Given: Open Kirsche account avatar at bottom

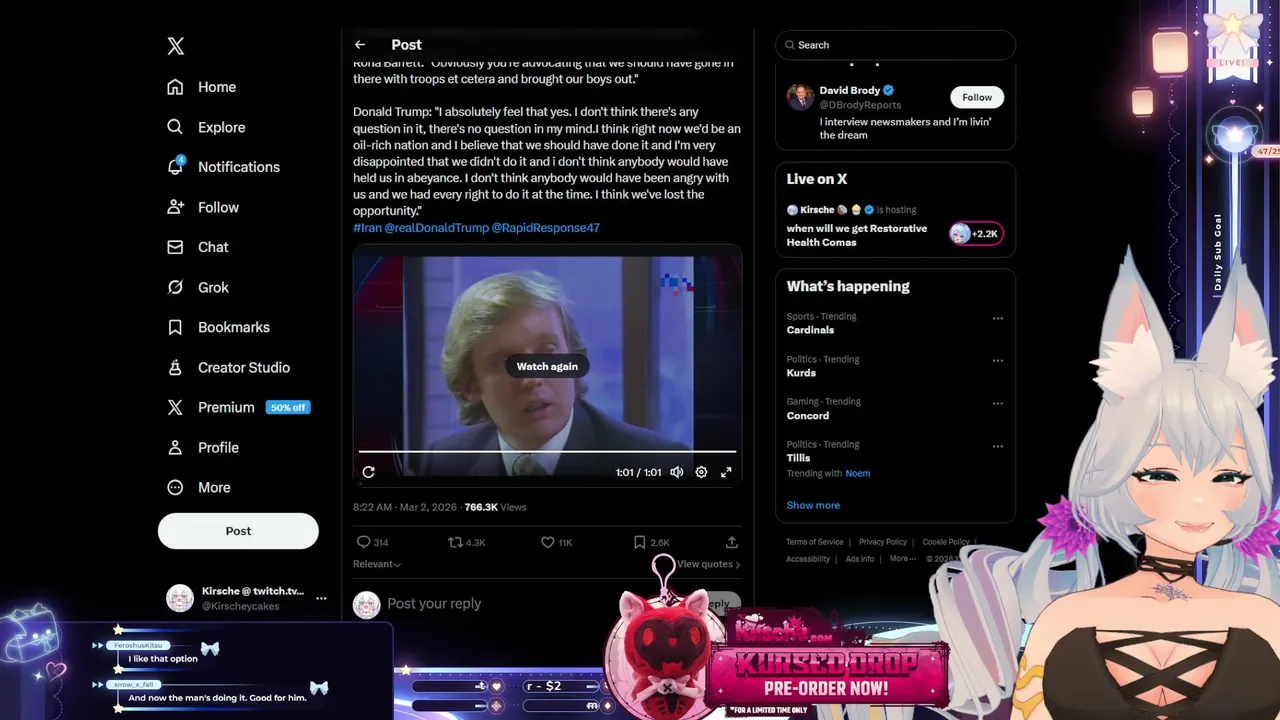Looking at the screenshot, I should click(x=180, y=598).
